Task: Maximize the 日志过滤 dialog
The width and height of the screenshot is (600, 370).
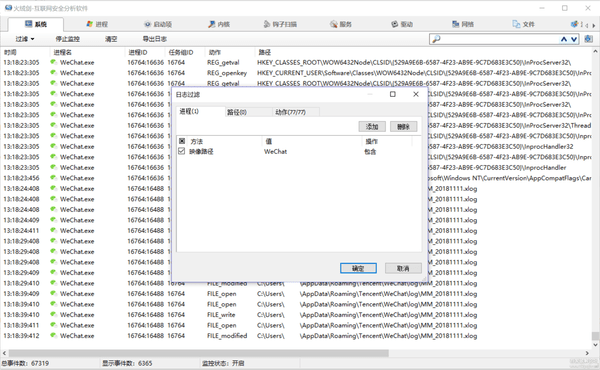Action: click(x=393, y=94)
